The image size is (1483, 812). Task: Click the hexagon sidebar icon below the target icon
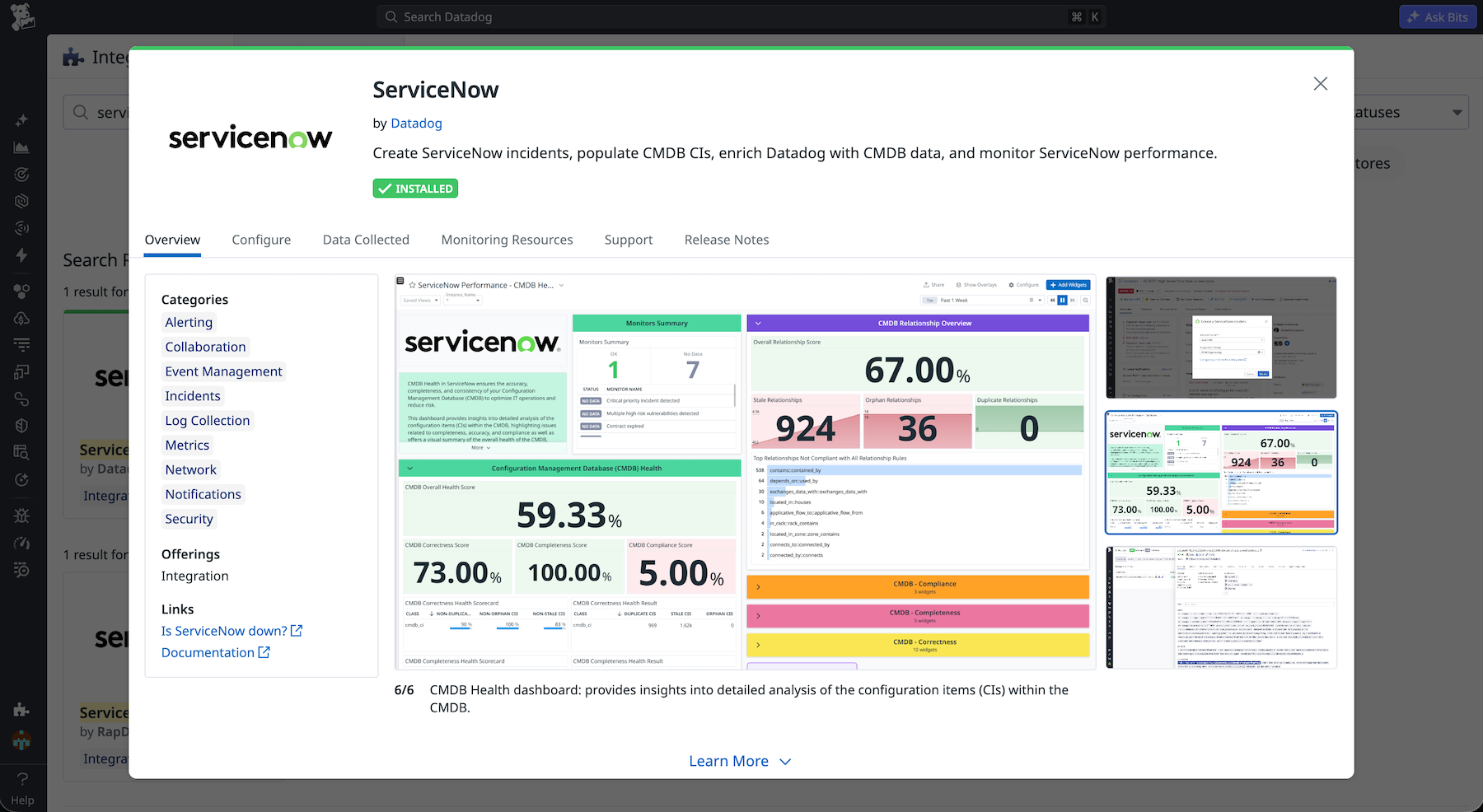pyautogui.click(x=22, y=201)
